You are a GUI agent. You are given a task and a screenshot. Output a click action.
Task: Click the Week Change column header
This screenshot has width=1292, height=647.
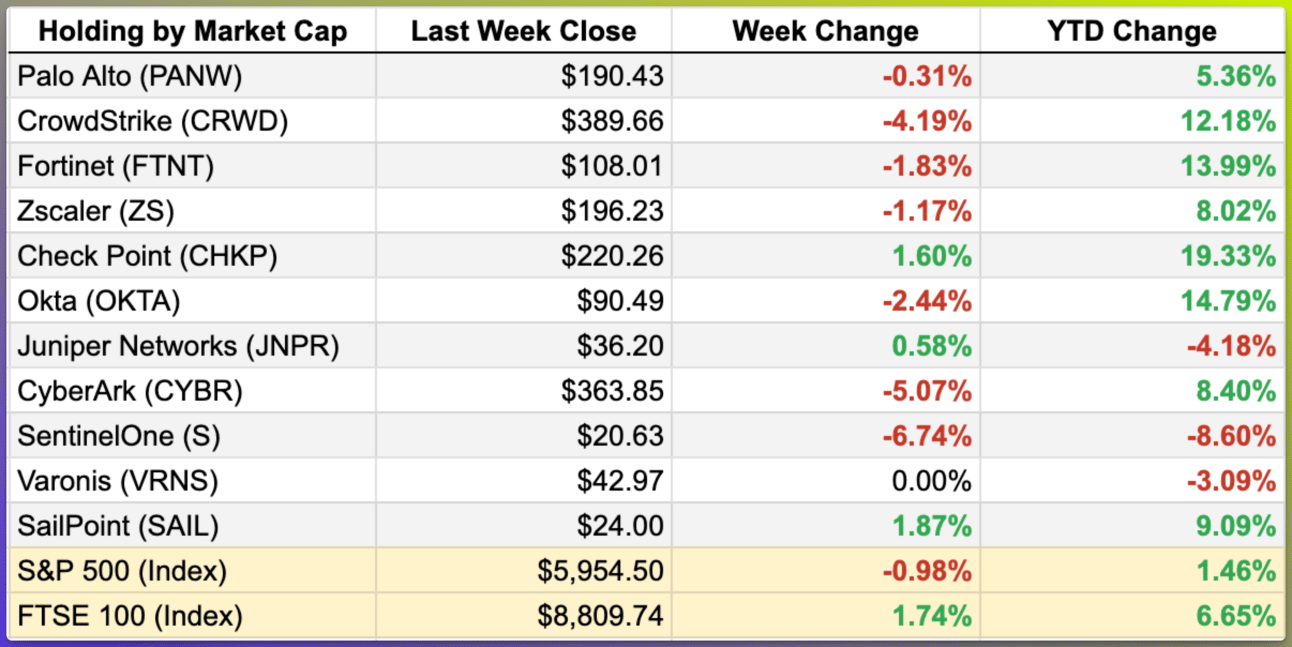pyautogui.click(x=825, y=31)
